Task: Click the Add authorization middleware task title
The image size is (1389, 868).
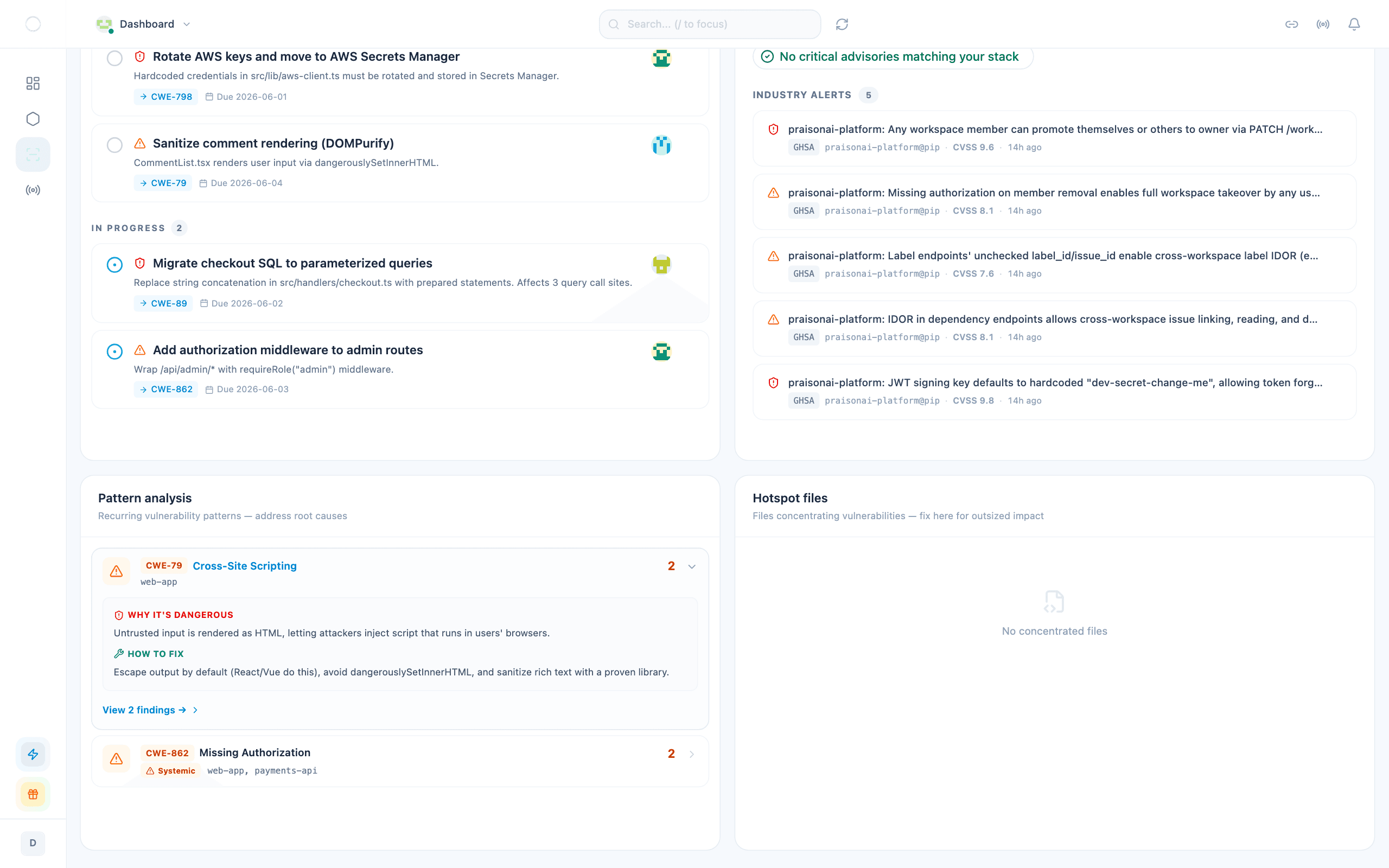Action: (288, 349)
